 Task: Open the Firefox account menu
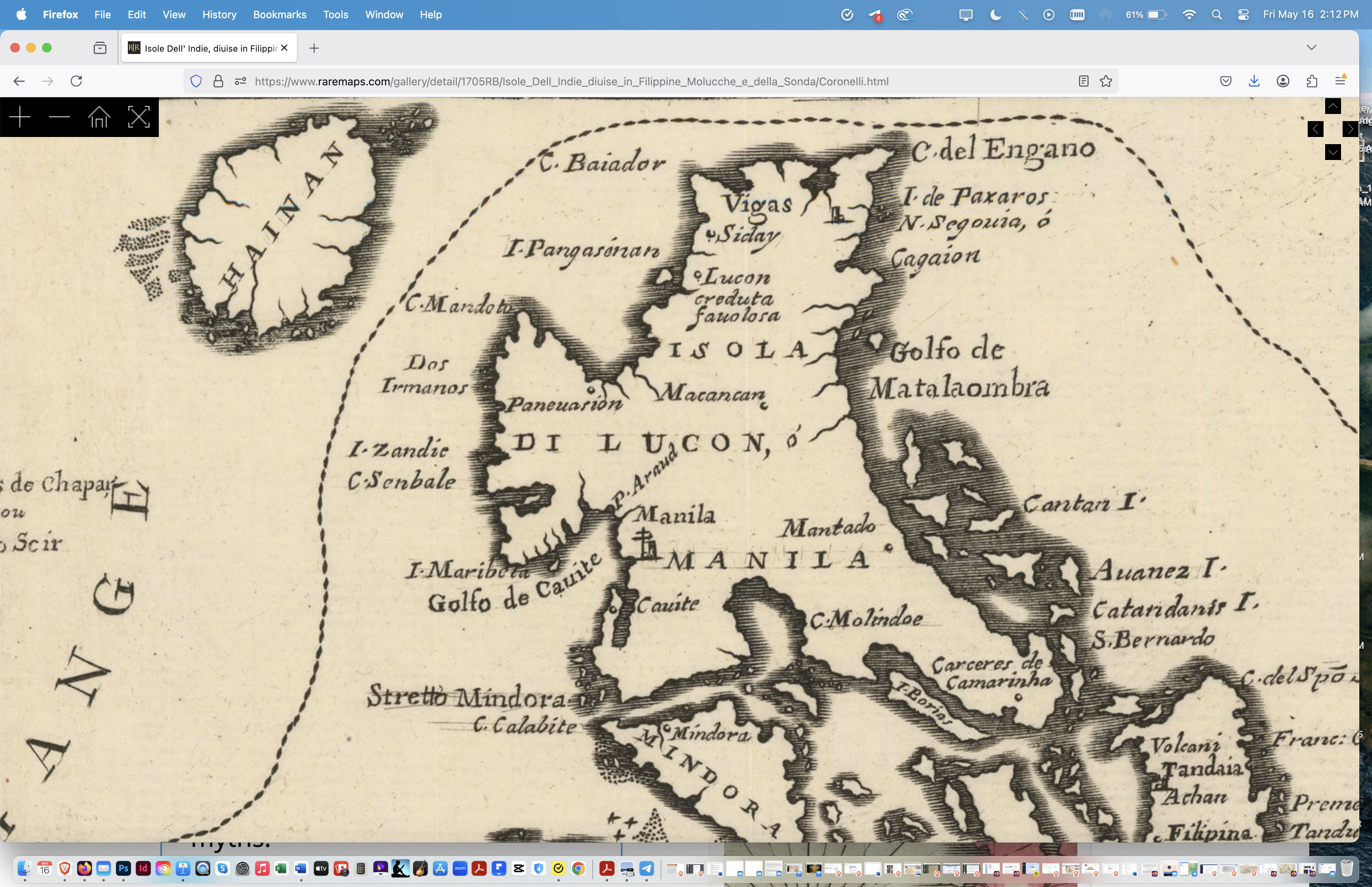(1283, 81)
